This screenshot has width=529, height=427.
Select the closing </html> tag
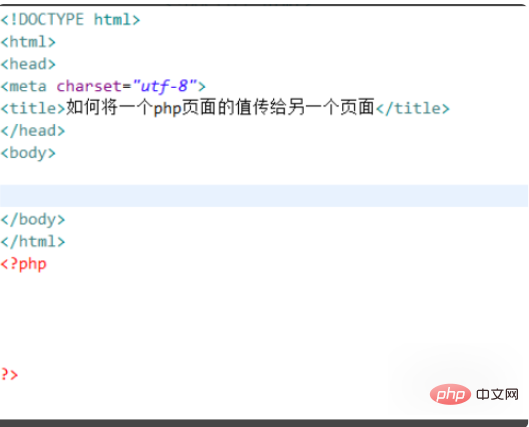click(33, 242)
